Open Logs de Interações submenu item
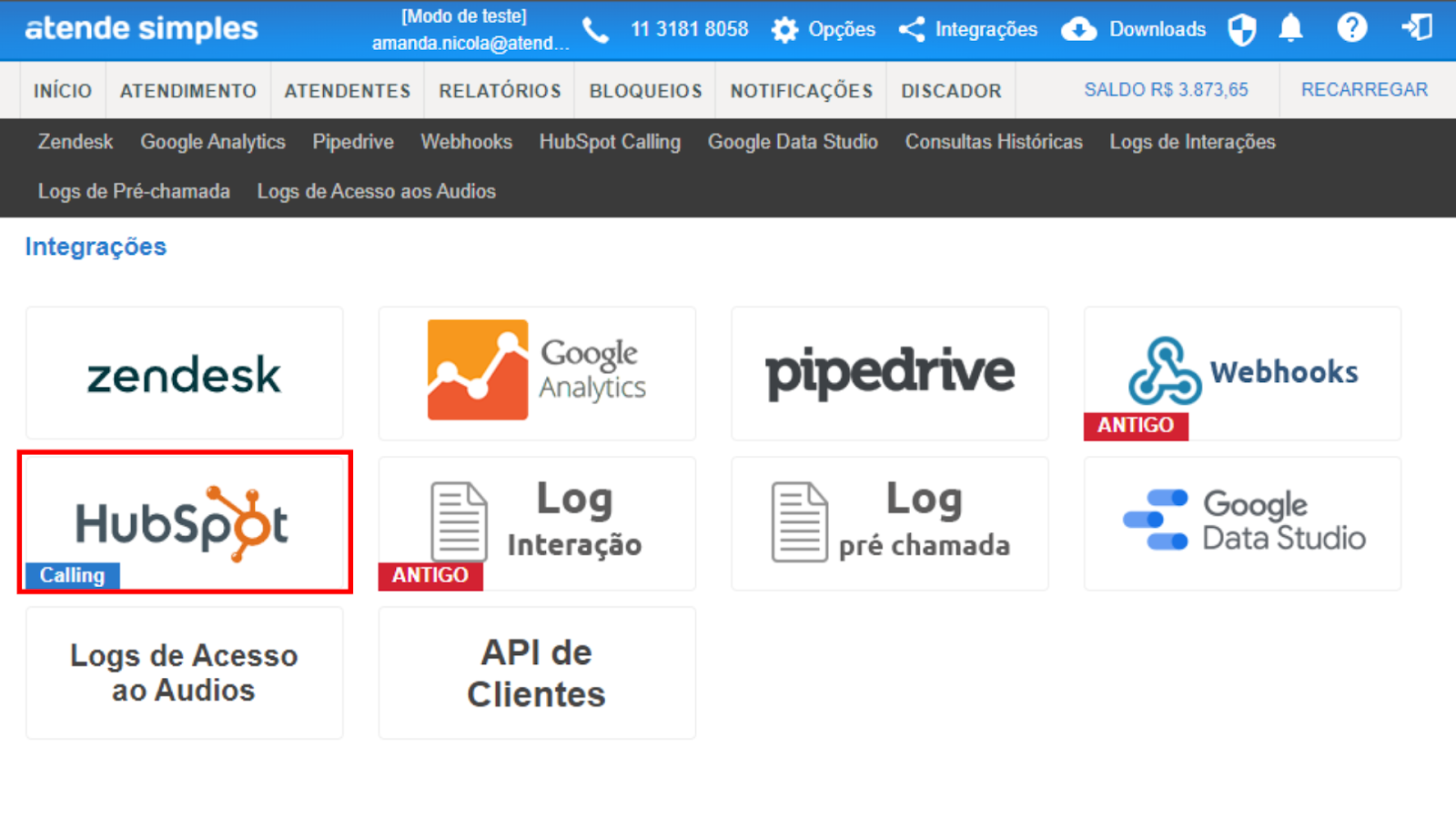1456x819 pixels. point(1192,142)
